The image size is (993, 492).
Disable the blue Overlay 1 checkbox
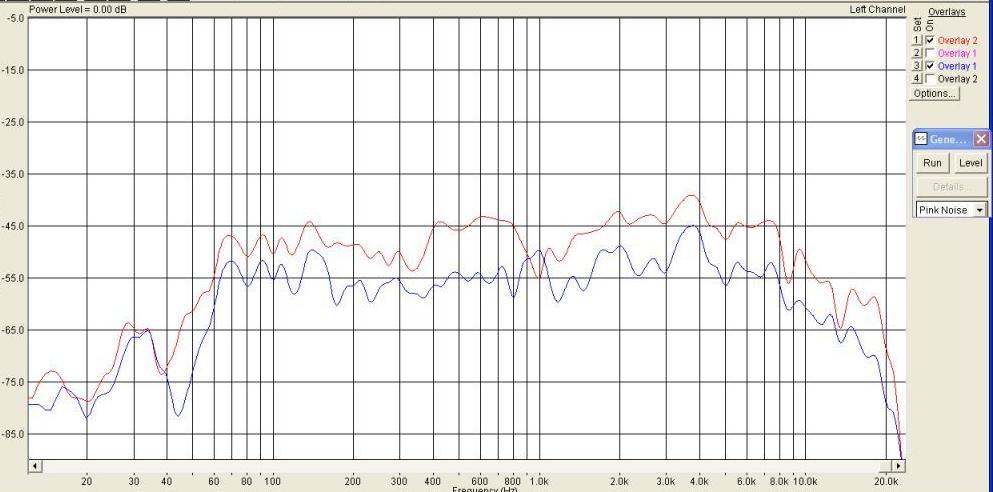(x=930, y=66)
